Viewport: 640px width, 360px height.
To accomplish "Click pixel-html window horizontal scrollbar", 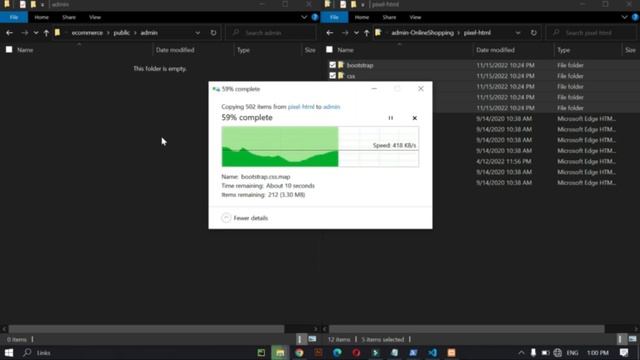I will point(467,329).
